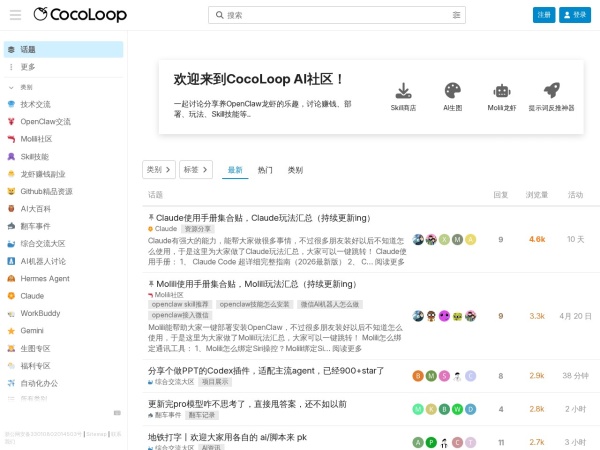
Task: Open 福利专区 category in sidebar
Action: click(35, 366)
